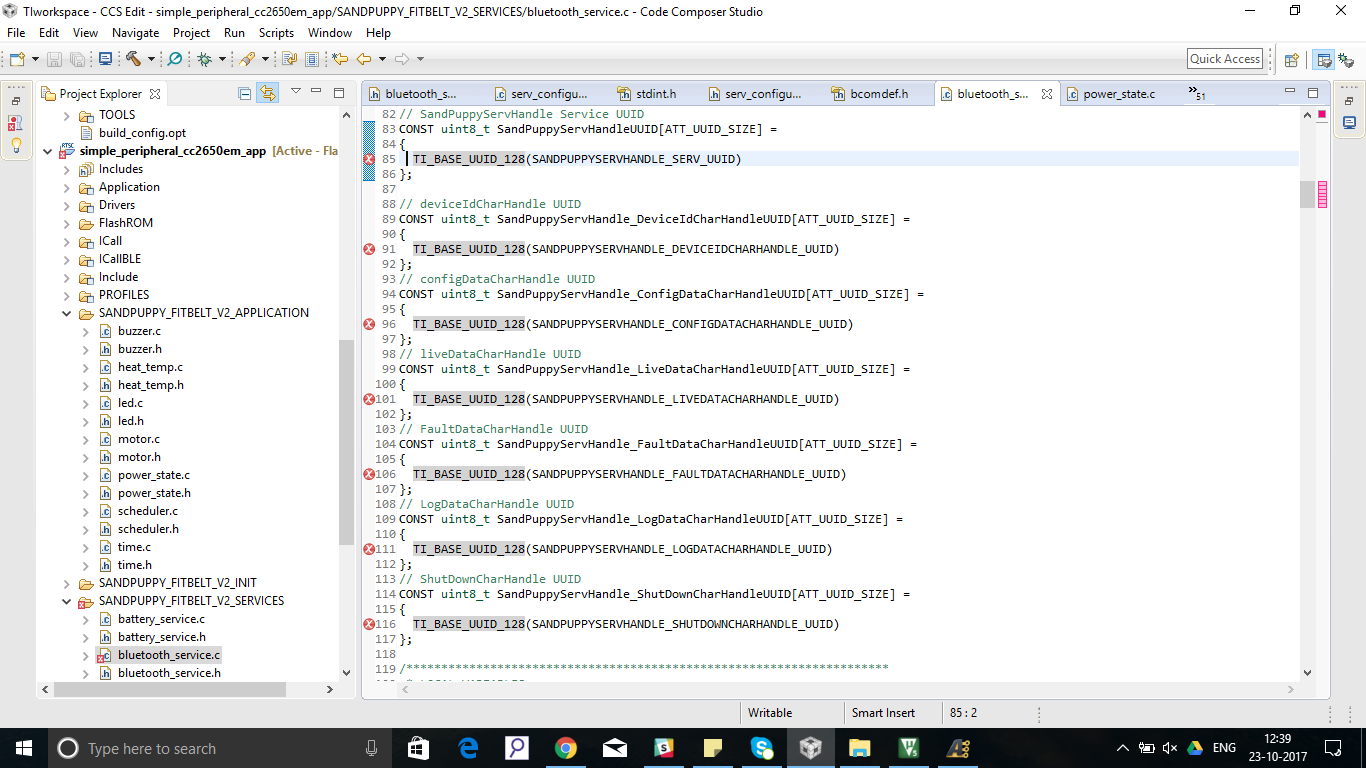Click the flash pen toolbar icon
Screen dimensions: 1366x768
(247, 59)
